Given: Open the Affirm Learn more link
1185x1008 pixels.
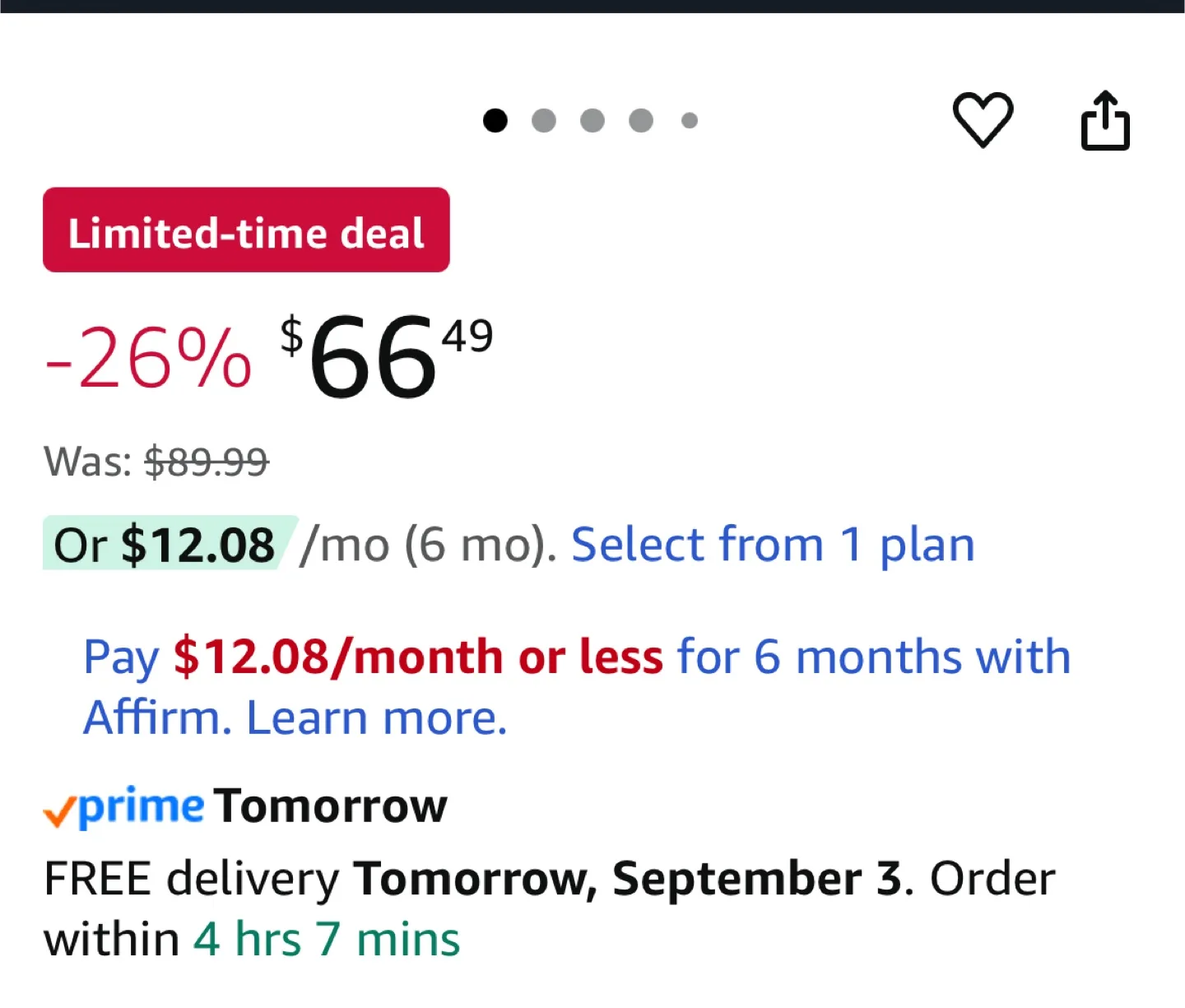Looking at the screenshot, I should 377,718.
